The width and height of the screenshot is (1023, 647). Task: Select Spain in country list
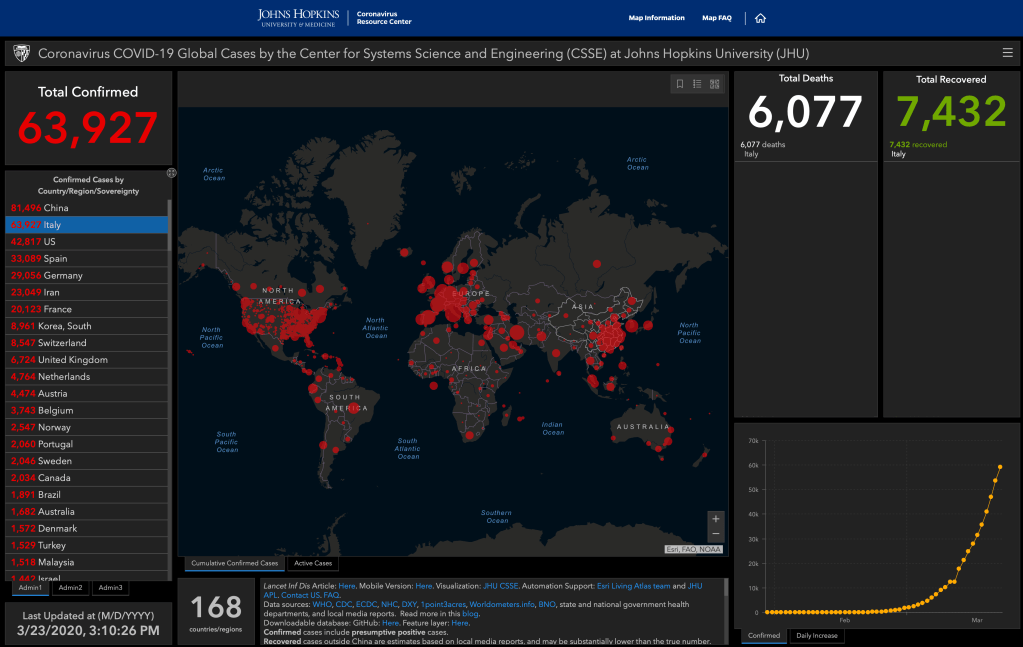click(55, 259)
